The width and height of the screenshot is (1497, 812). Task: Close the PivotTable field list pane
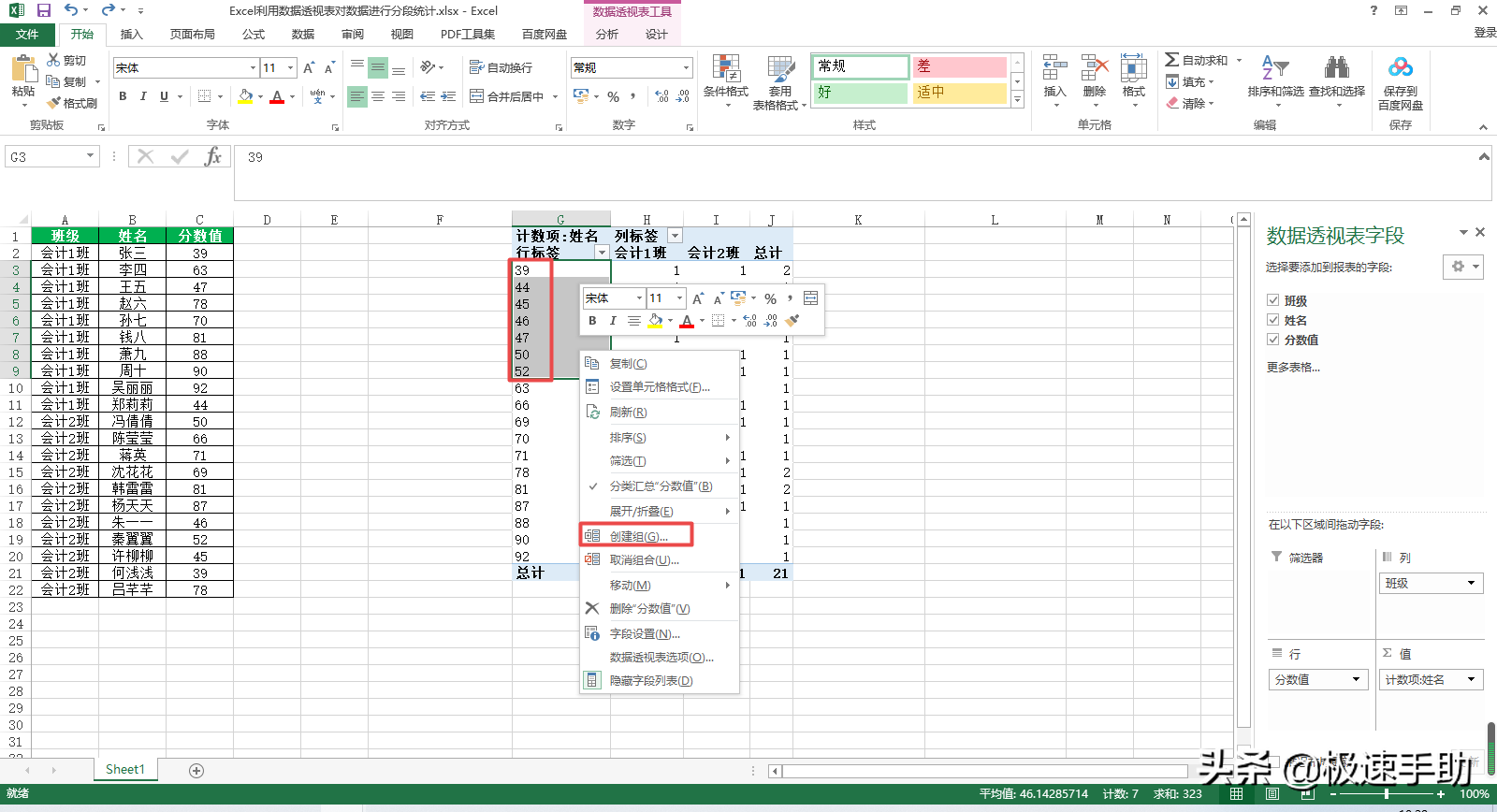(1480, 232)
